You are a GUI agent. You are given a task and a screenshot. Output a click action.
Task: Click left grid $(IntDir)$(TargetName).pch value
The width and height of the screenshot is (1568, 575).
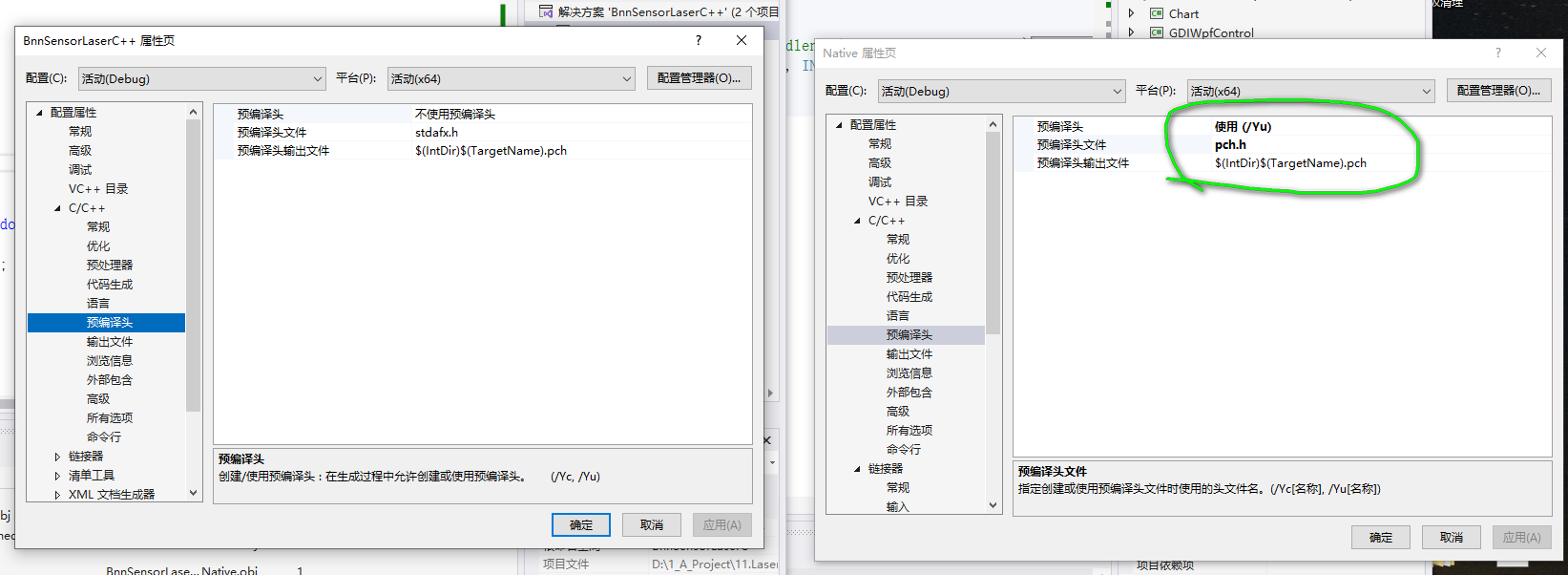tap(491, 151)
